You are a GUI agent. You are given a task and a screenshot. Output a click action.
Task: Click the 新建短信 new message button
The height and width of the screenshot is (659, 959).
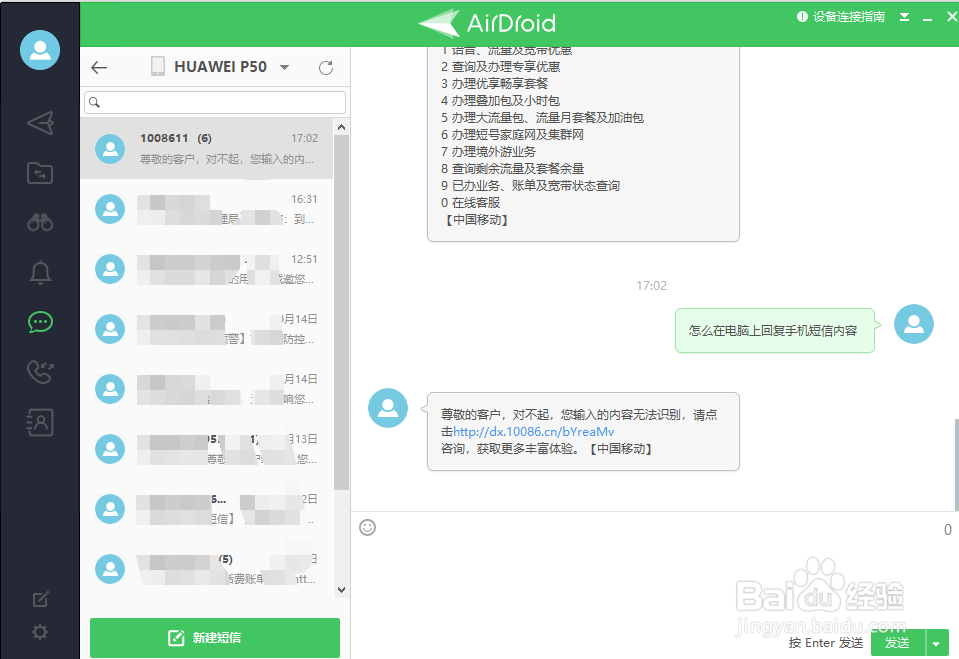pyautogui.click(x=215, y=638)
